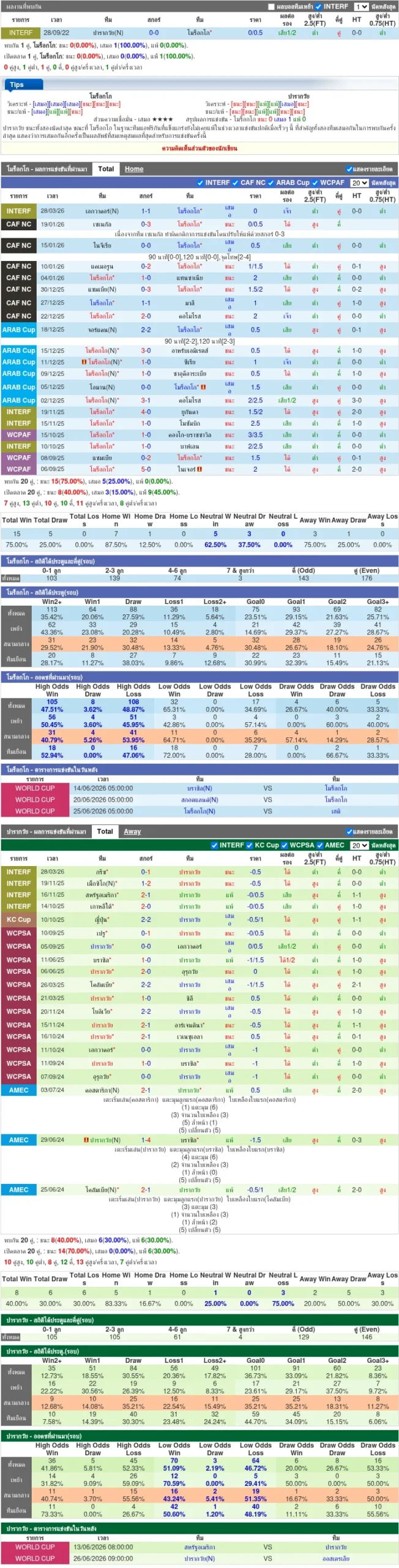This screenshot has height=1568, width=399.
Task: Open the top head-to-head match count dropdown
Action: 360,7
